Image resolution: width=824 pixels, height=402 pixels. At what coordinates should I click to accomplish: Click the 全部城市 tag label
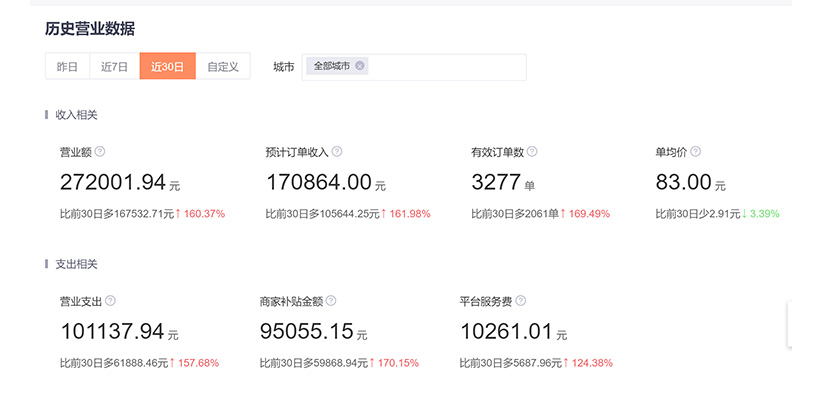click(331, 66)
